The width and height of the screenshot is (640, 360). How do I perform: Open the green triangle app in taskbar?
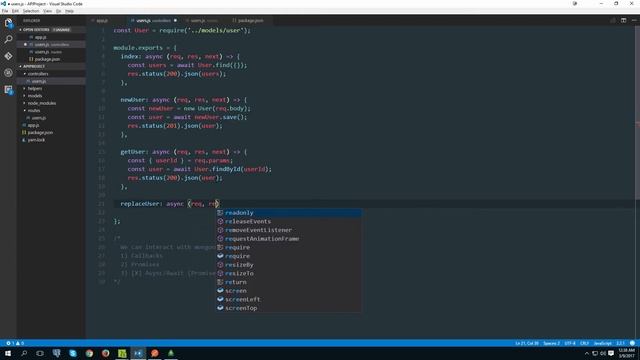pyautogui.click(x=171, y=353)
